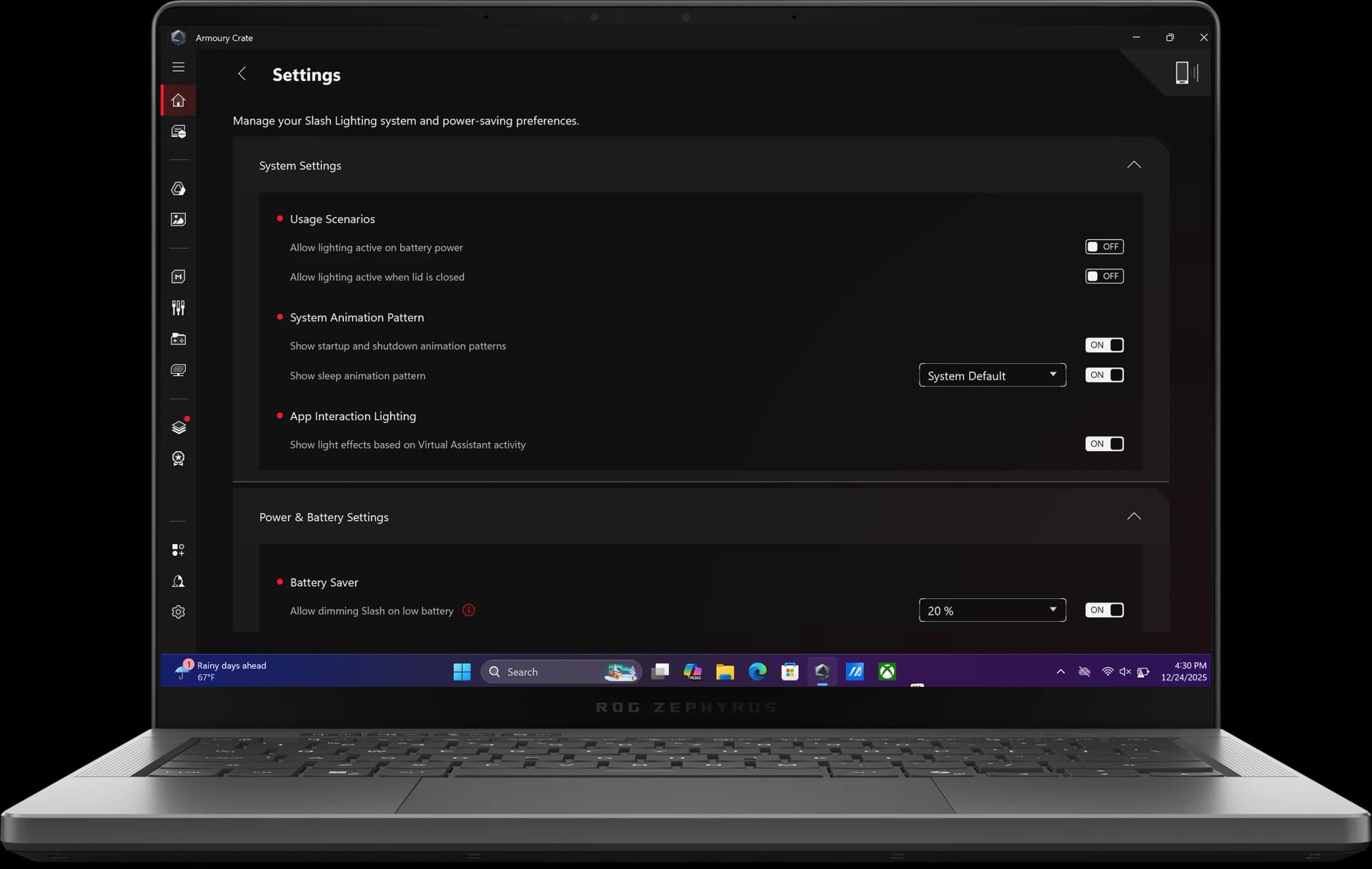Open the hamburger menu in sidebar
The height and width of the screenshot is (869, 1372).
[x=178, y=67]
